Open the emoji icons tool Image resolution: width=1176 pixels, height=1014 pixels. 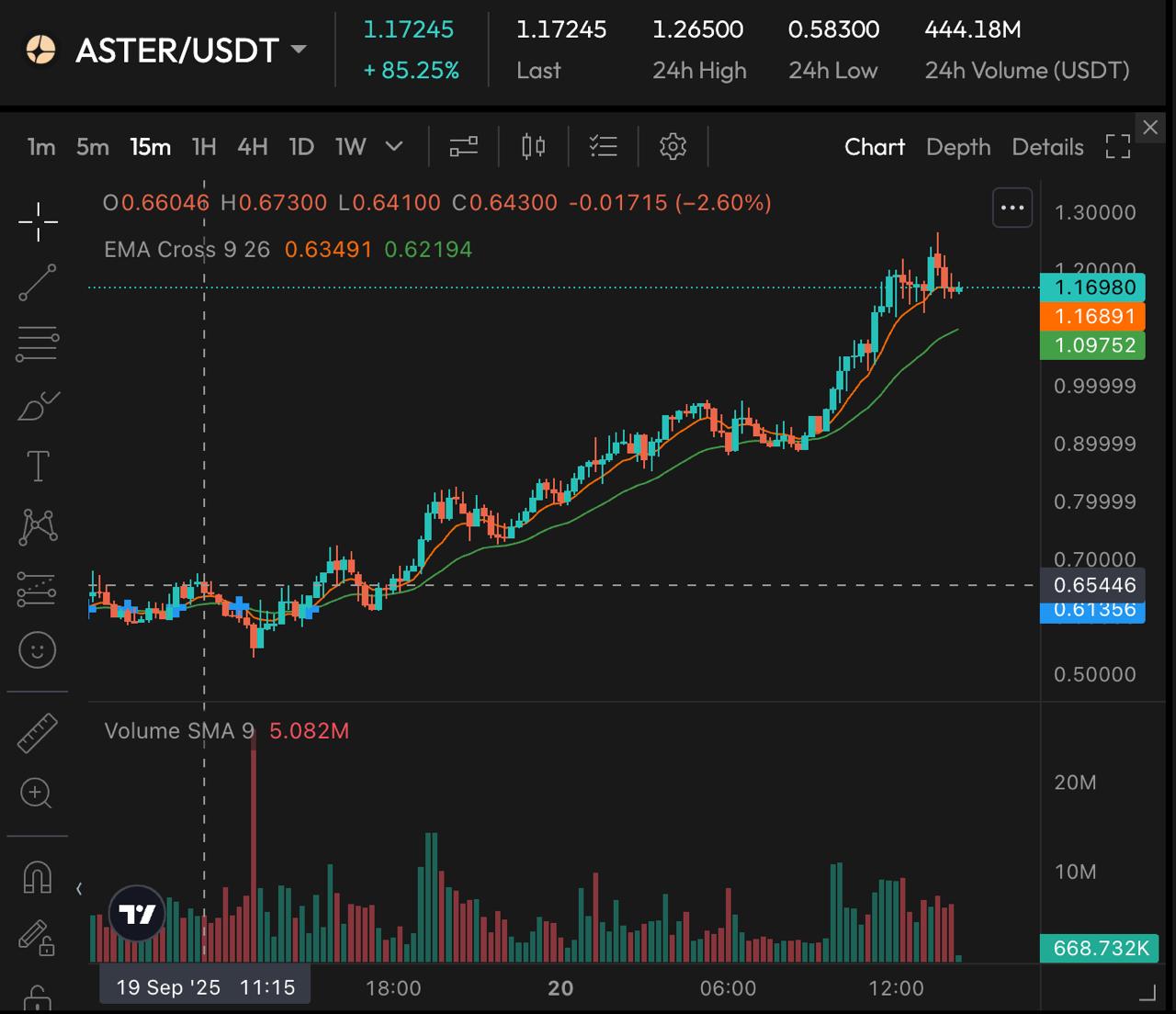coord(38,650)
